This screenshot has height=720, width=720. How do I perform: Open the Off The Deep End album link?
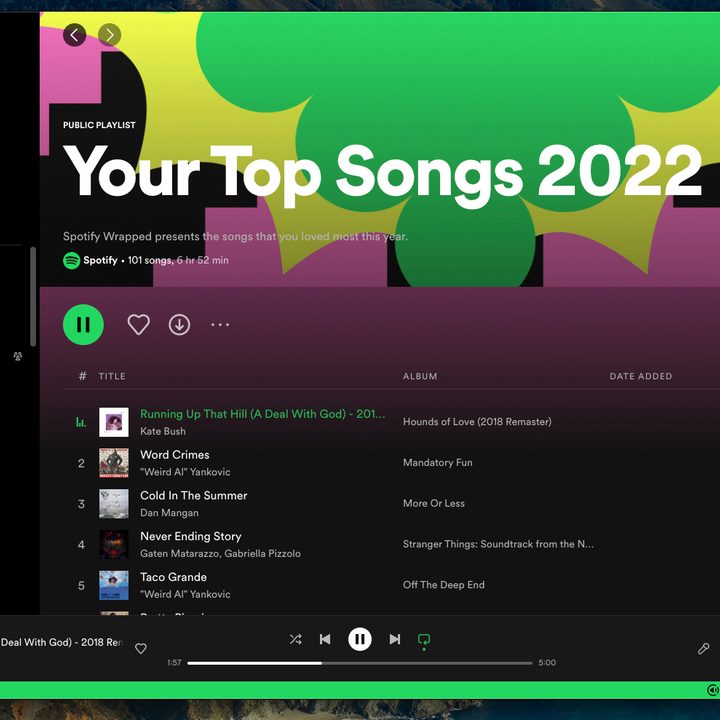tap(444, 585)
